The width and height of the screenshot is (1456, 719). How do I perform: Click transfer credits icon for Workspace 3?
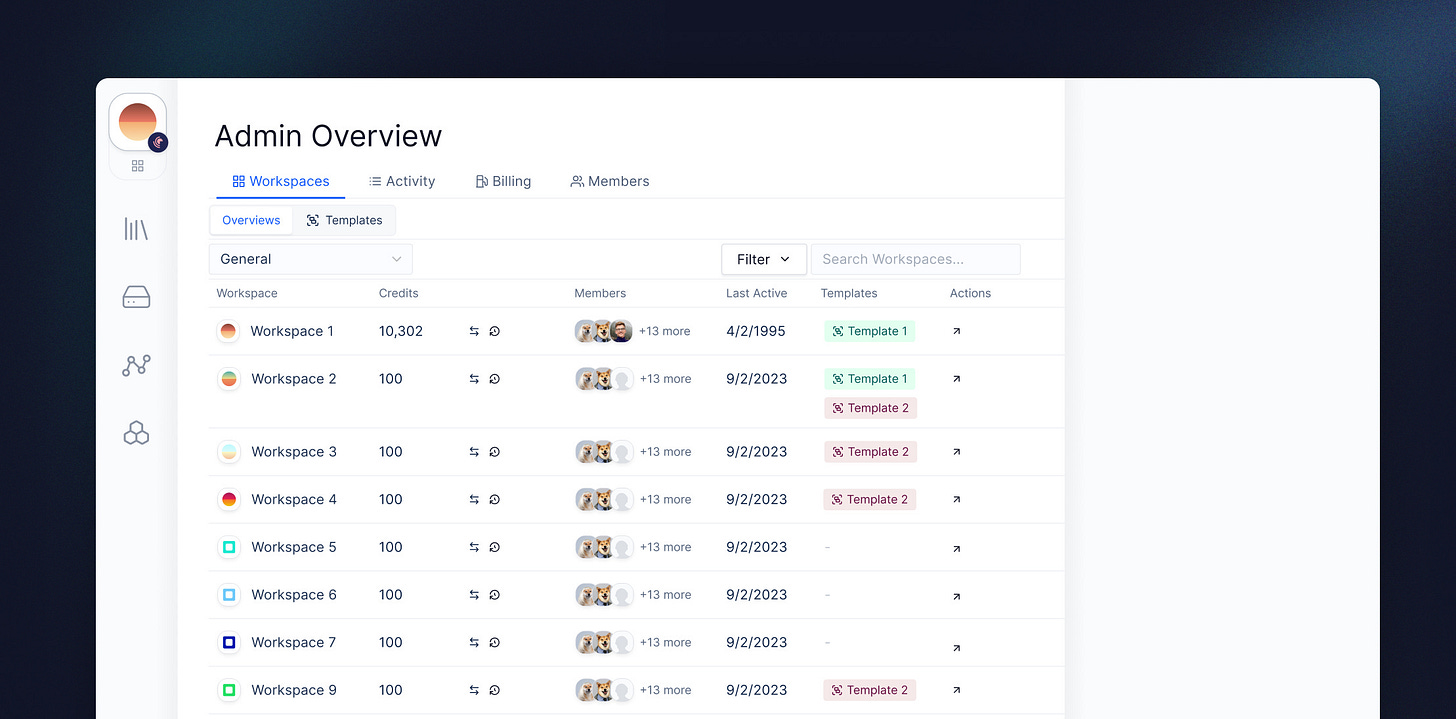pyautogui.click(x=474, y=452)
